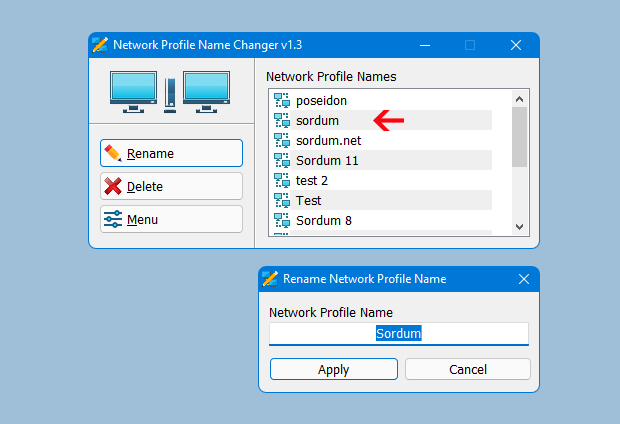Click network icon beside sordum.net
620x424 pixels.
click(x=282, y=140)
